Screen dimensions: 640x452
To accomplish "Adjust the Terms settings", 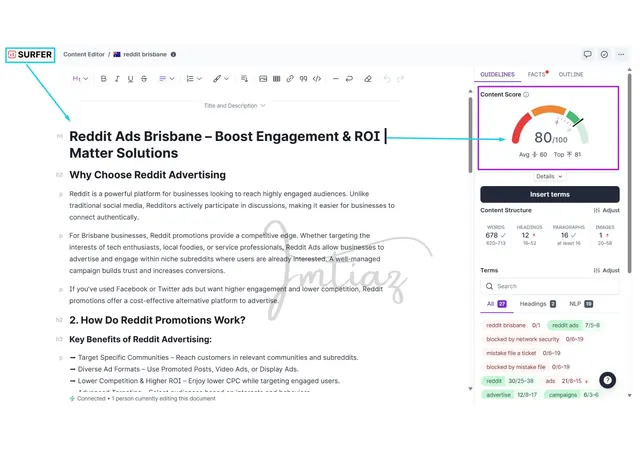I will [607, 270].
